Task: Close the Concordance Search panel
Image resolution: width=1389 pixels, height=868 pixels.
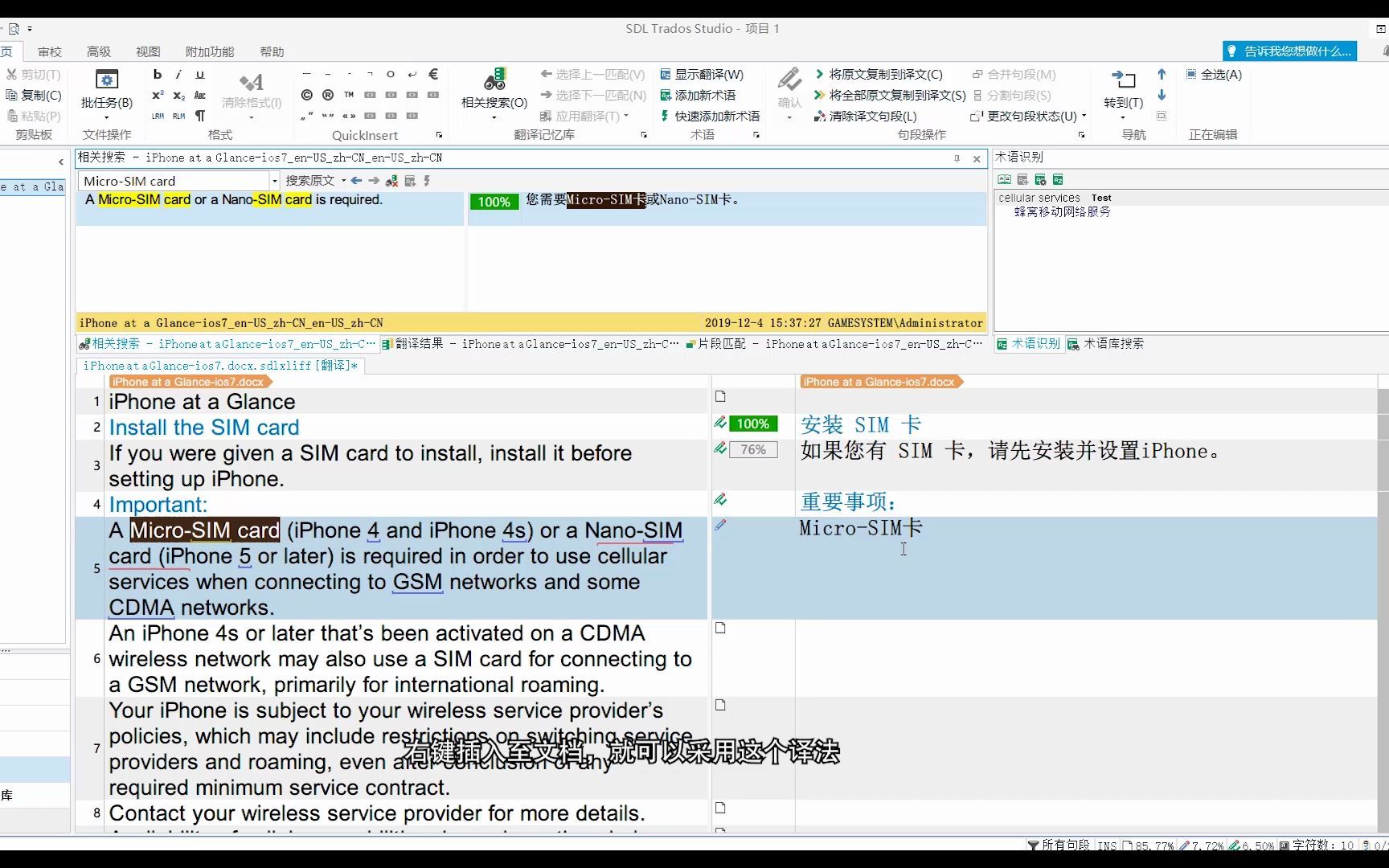Action: pyautogui.click(x=977, y=158)
